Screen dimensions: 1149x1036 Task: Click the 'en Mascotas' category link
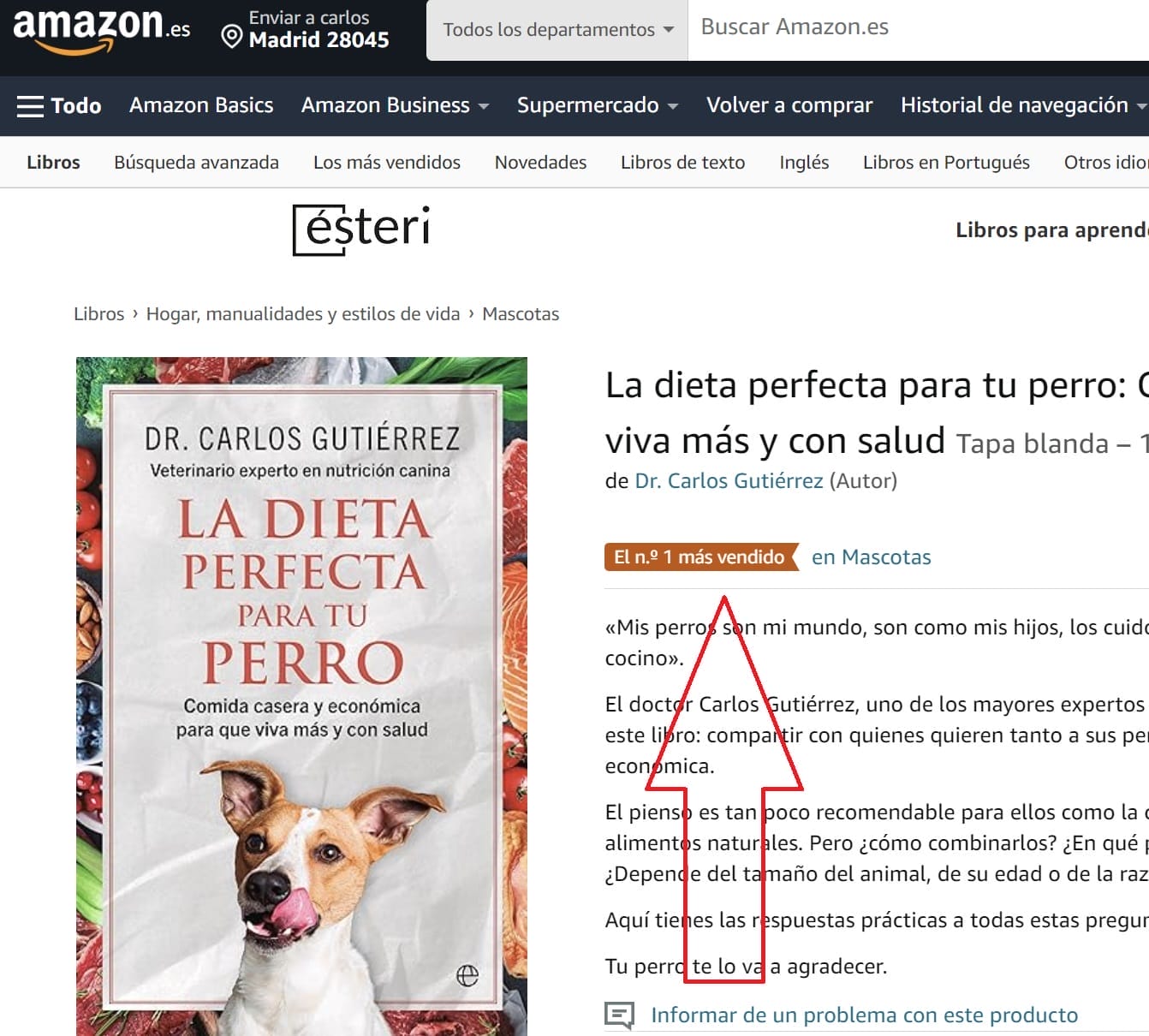coord(871,557)
